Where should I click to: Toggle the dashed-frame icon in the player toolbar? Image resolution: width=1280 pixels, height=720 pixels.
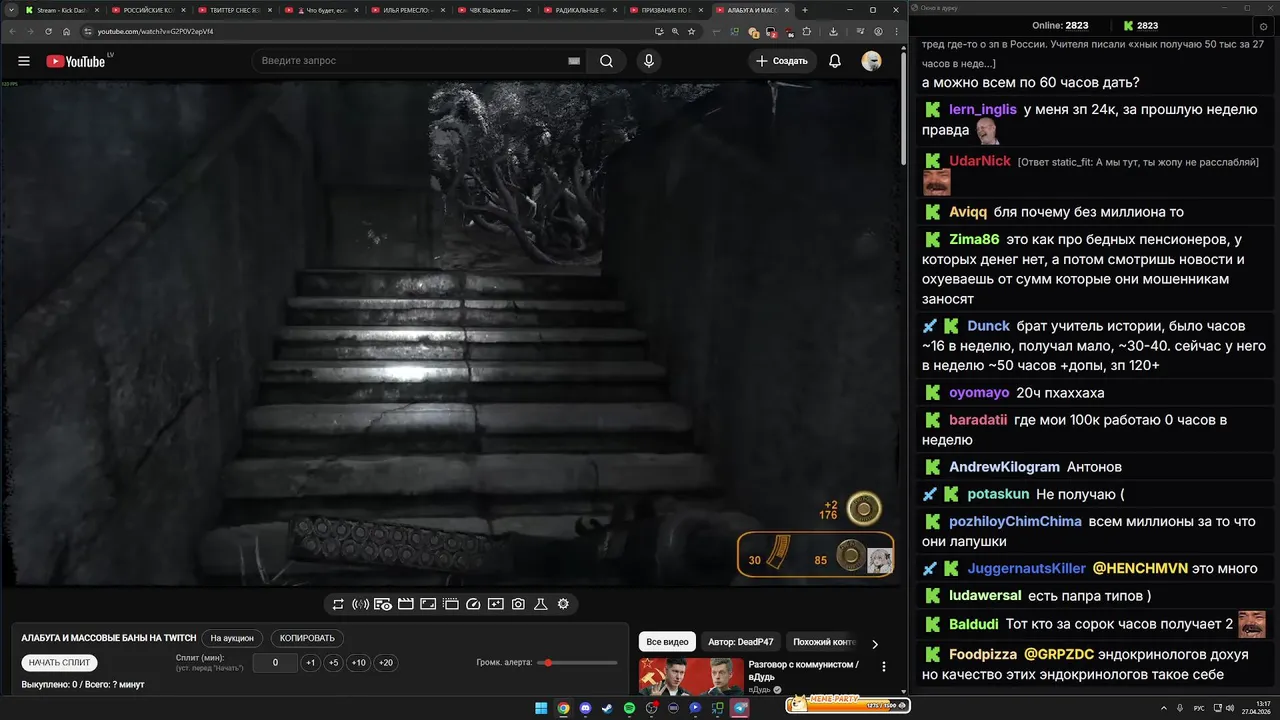point(451,604)
